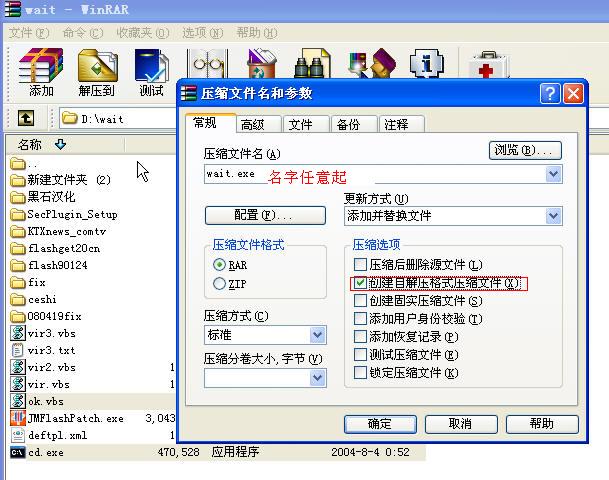Image resolution: width=609 pixels, height=480 pixels.
Task: Switch to the 高级 (Advanced) tab
Action: 258,125
